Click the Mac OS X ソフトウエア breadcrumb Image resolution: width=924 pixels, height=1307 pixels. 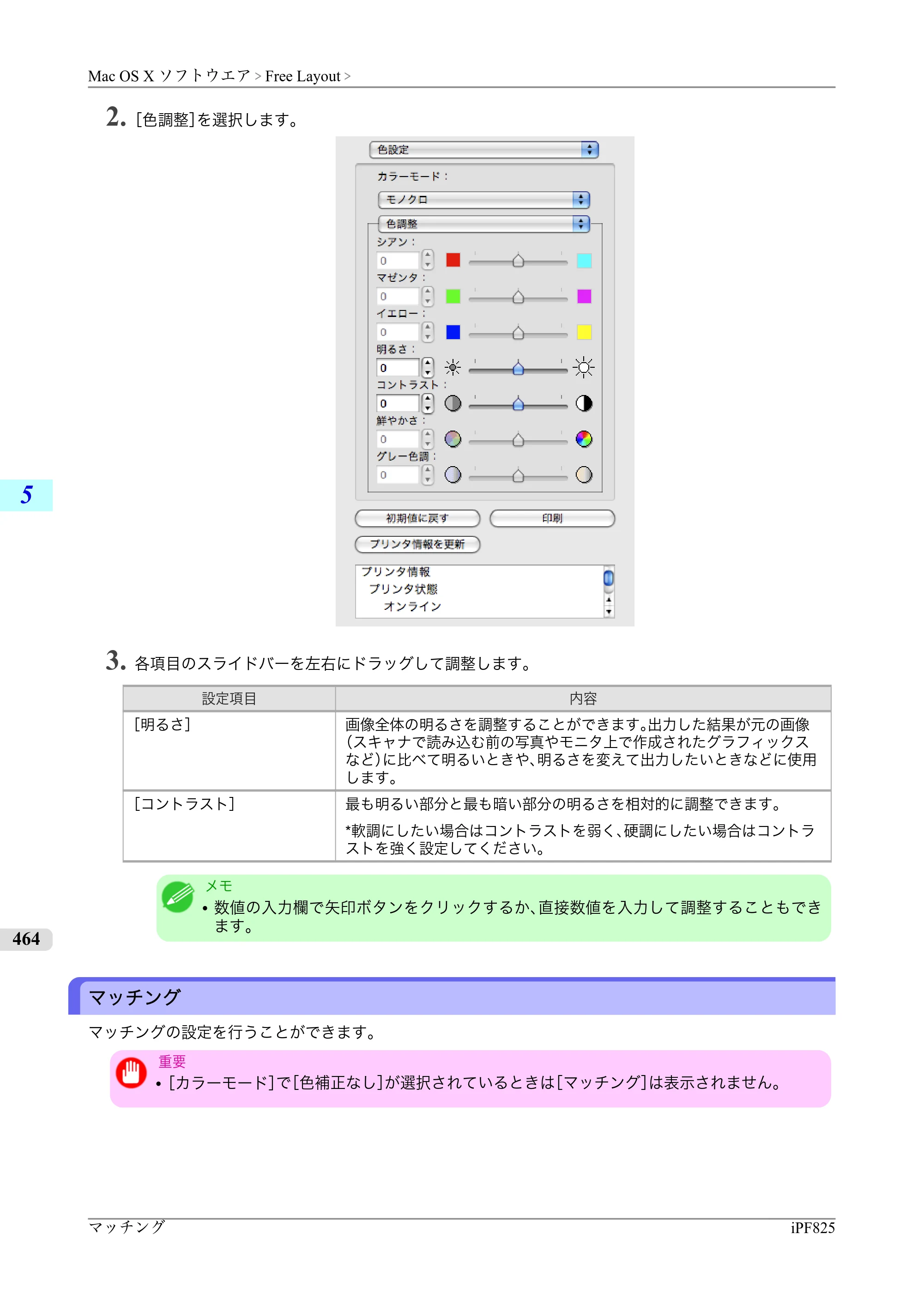coord(169,76)
